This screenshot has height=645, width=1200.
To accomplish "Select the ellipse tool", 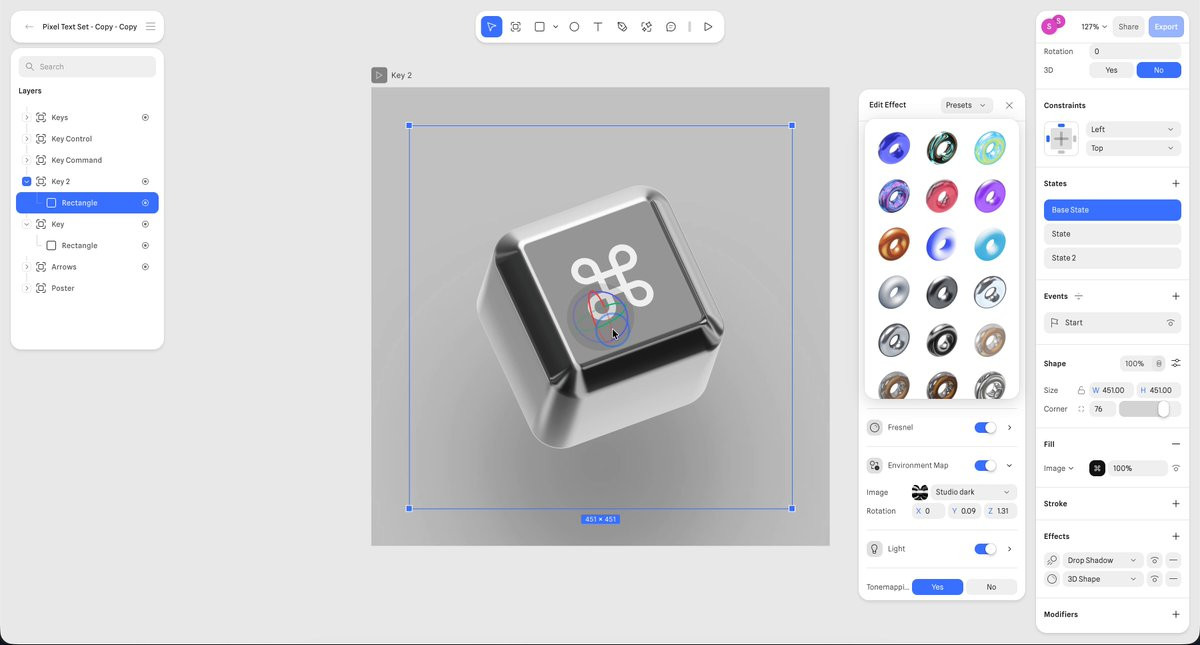I will point(574,27).
